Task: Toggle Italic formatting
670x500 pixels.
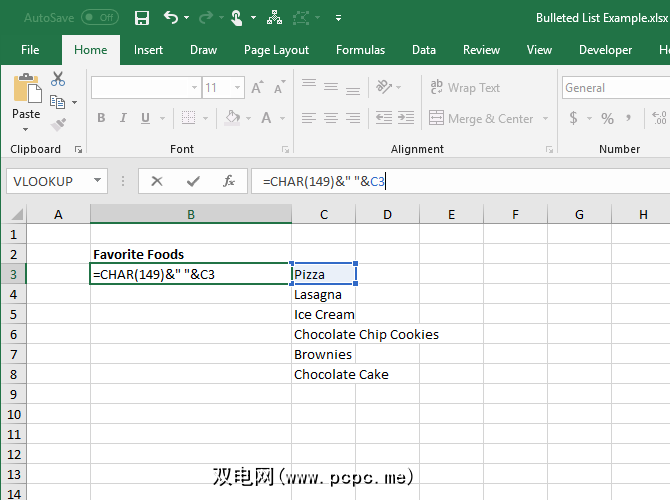Action: [x=123, y=118]
